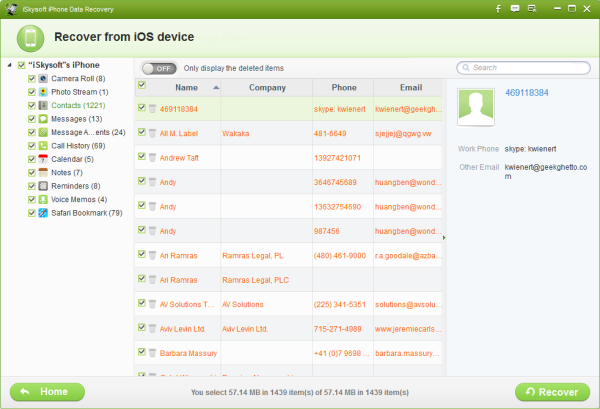
Task: Sort by Phone column header
Action: click(343, 88)
